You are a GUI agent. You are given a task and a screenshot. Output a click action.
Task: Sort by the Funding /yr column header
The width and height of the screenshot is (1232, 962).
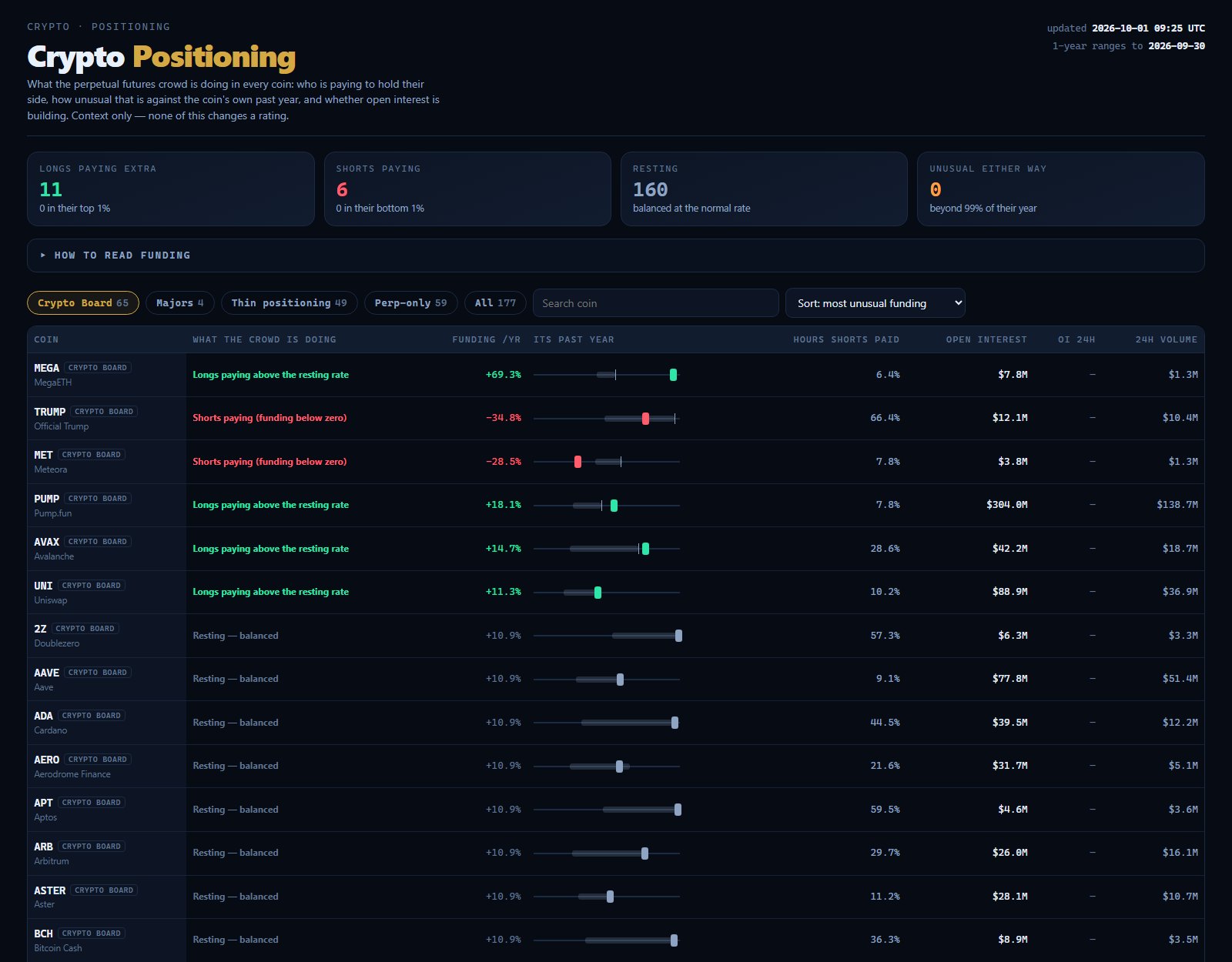click(486, 339)
